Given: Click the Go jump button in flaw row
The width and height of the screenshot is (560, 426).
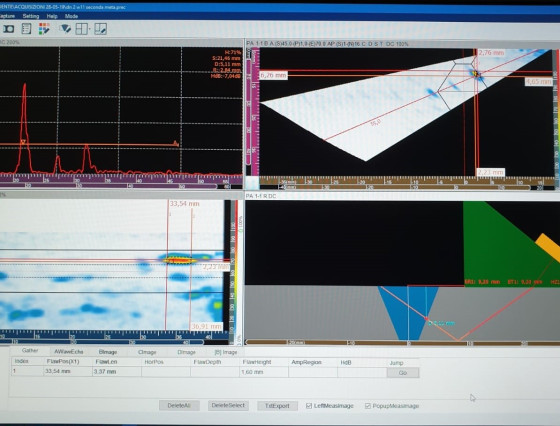Looking at the screenshot, I should (x=402, y=372).
